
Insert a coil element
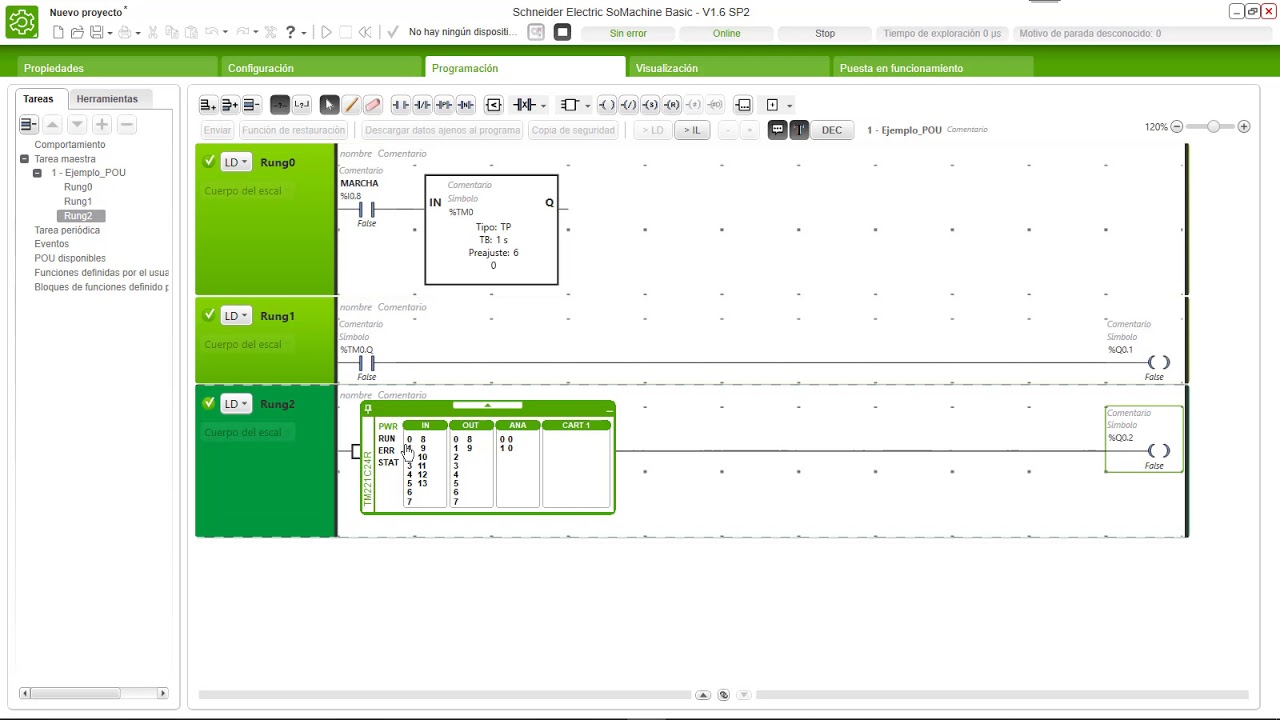click(x=606, y=105)
